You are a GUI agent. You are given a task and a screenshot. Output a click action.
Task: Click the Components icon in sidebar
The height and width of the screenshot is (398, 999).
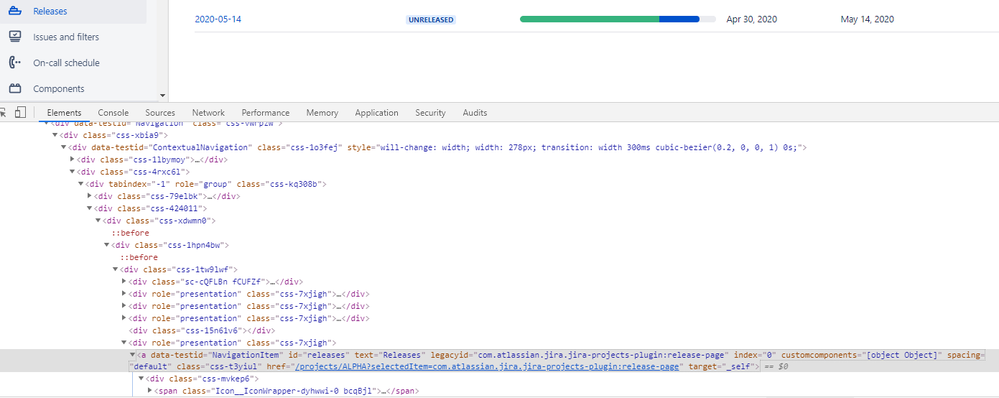(x=15, y=89)
